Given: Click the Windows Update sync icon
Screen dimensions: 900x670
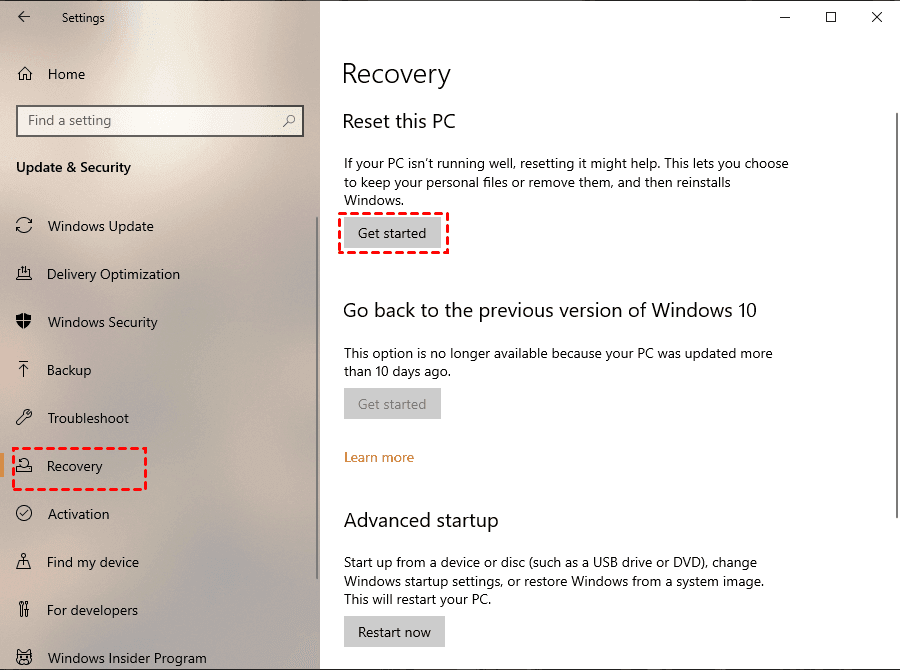Looking at the screenshot, I should pyautogui.click(x=25, y=226).
